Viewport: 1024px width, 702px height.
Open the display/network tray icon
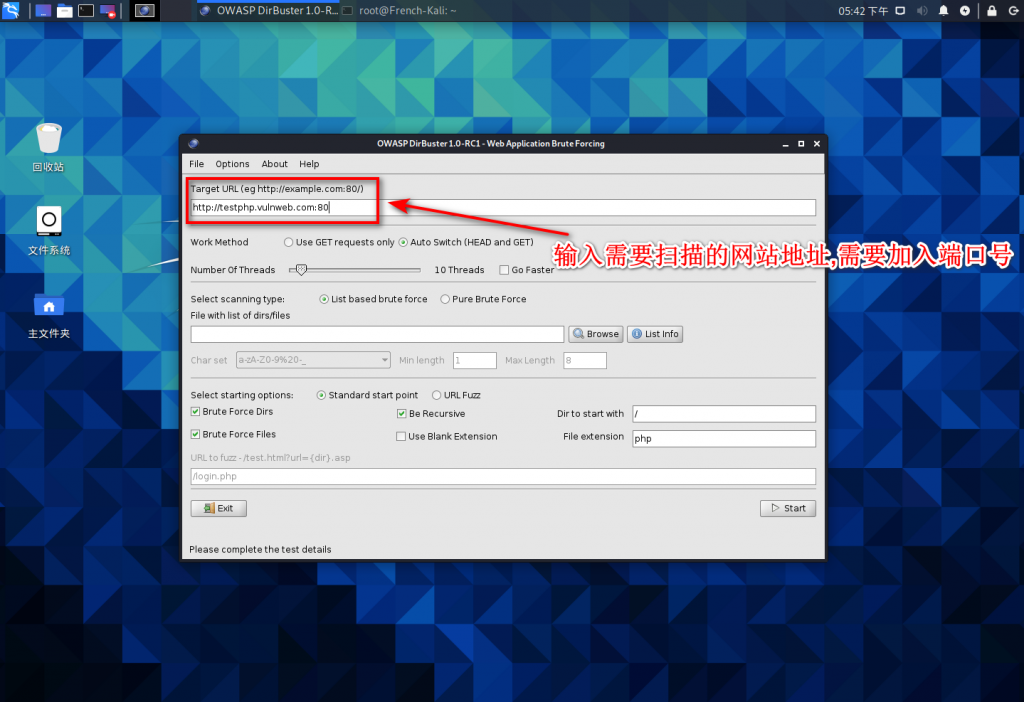[900, 10]
